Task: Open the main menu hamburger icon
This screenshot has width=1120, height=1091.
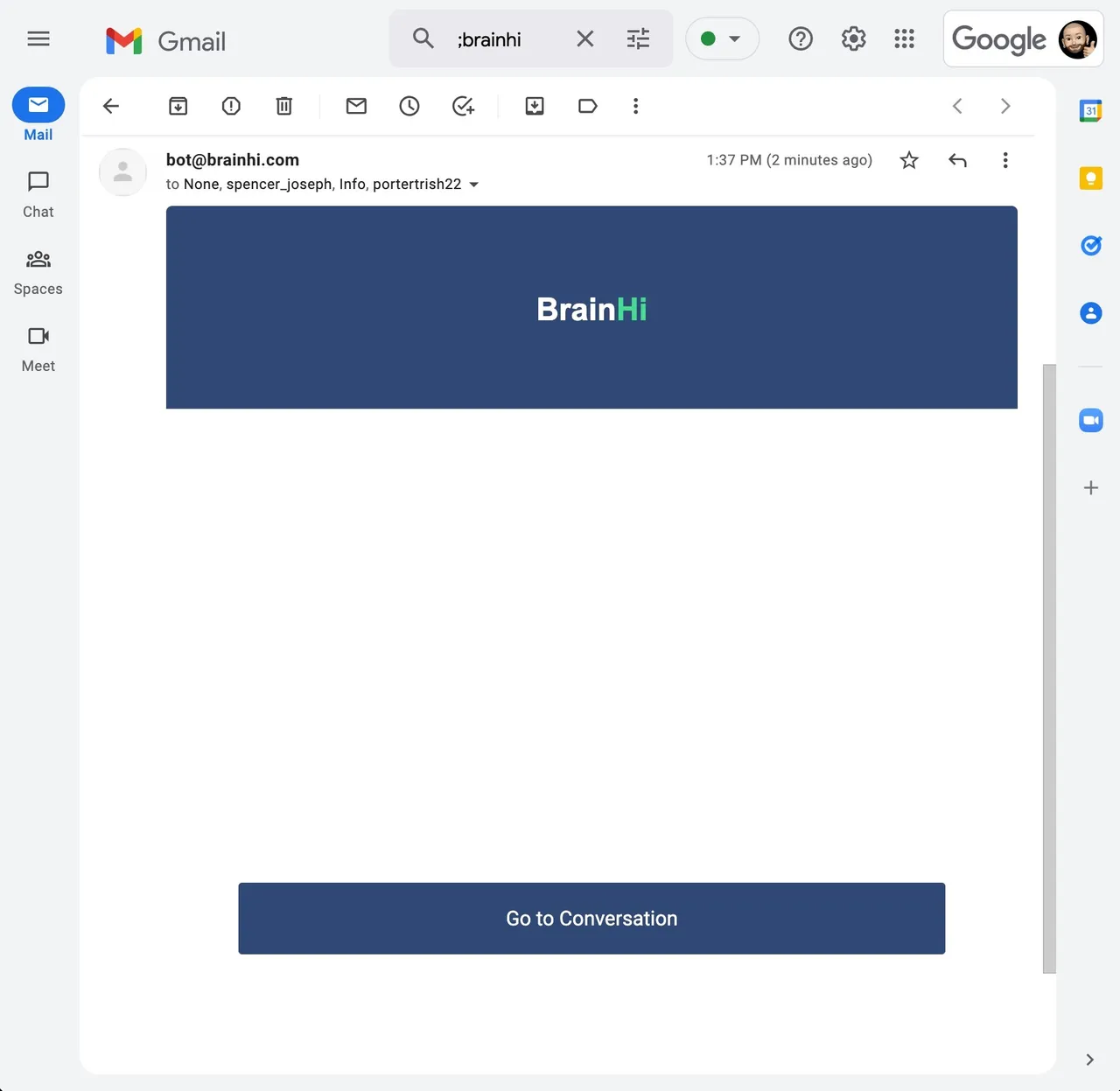Action: [38, 38]
